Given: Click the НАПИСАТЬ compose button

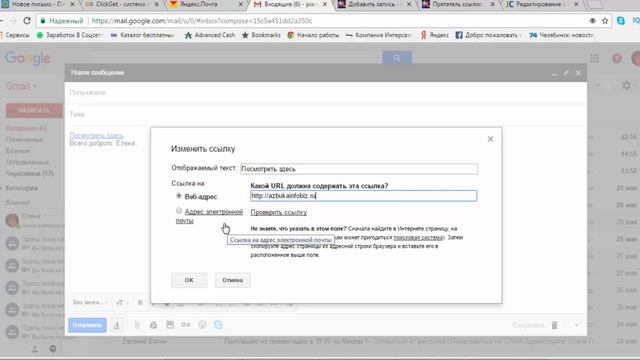Looking at the screenshot, I should [x=34, y=110].
